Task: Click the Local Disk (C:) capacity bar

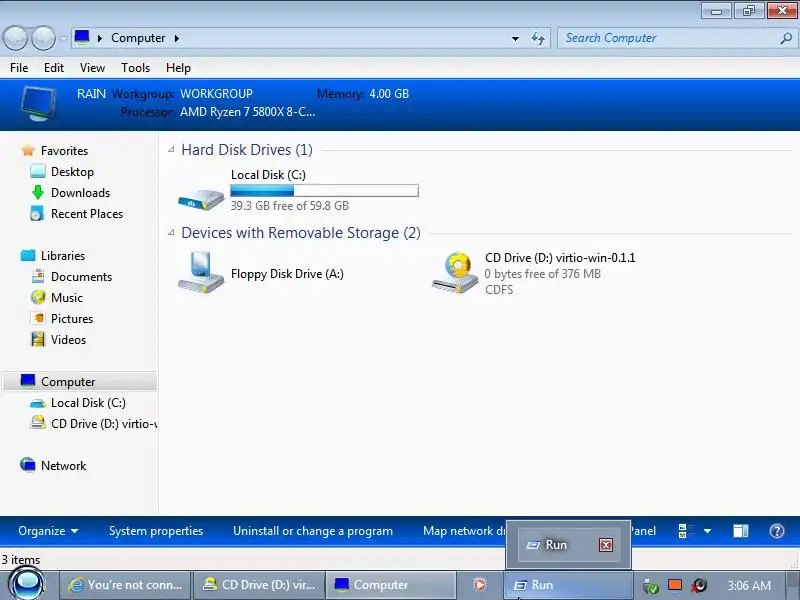Action: click(324, 191)
